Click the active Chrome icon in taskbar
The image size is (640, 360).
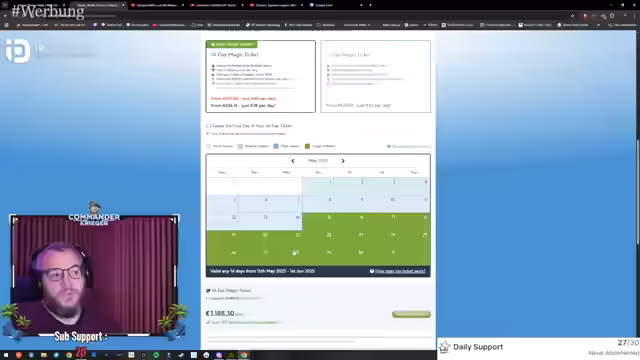[x=244, y=355]
